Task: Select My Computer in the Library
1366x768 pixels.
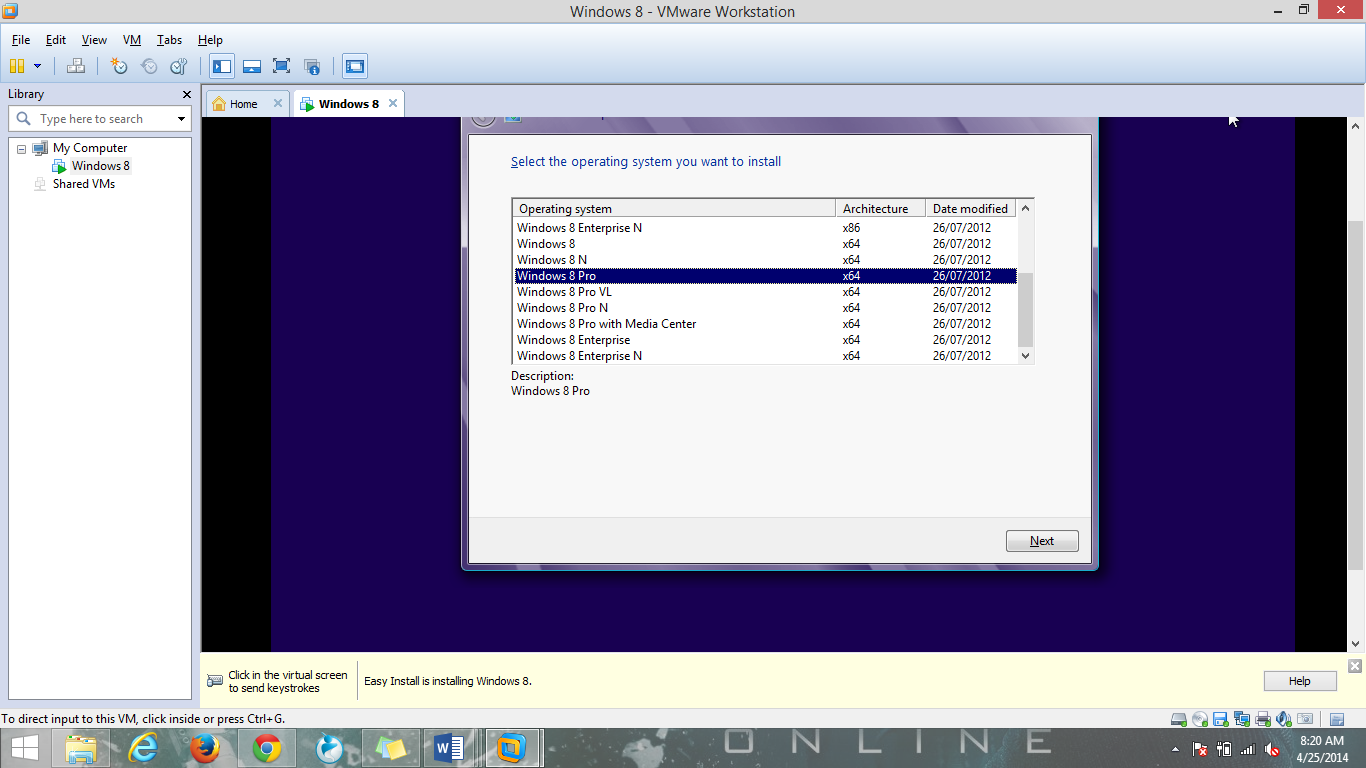Action: click(90, 148)
